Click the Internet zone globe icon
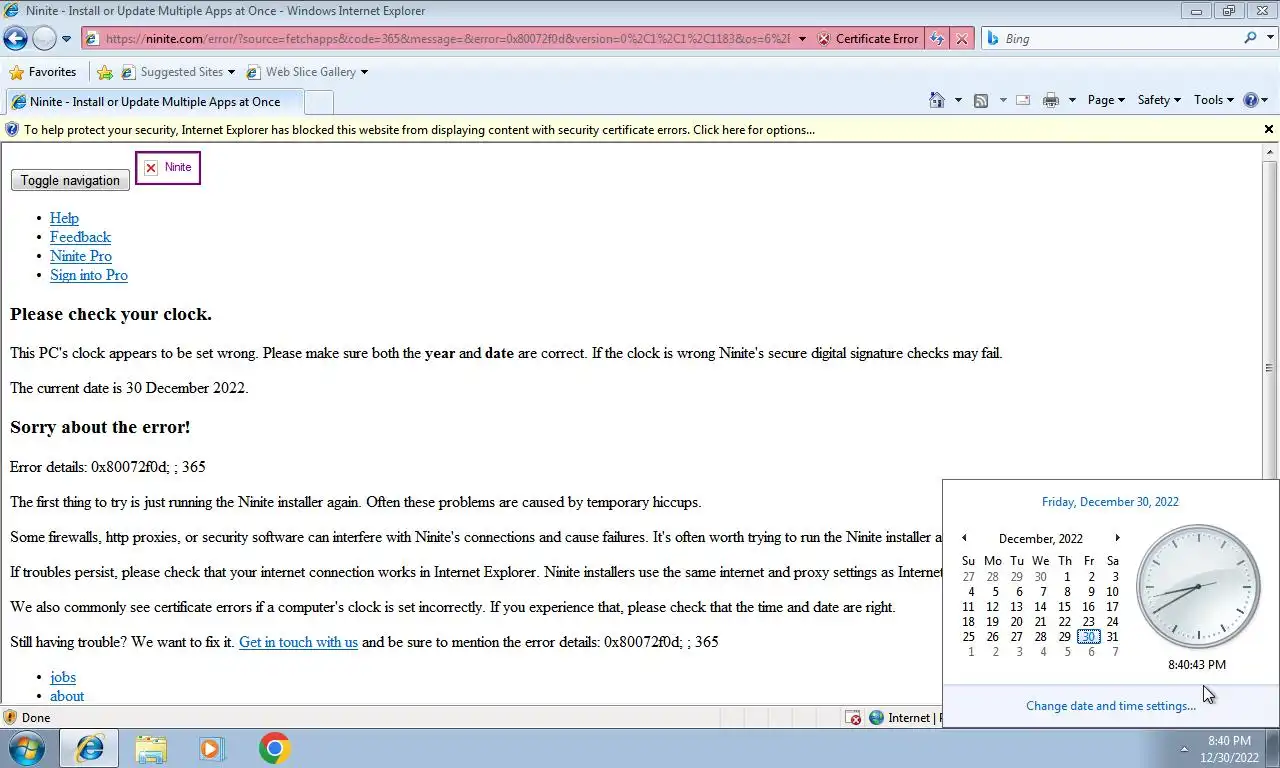Image resolution: width=1280 pixels, height=768 pixels. click(877, 718)
